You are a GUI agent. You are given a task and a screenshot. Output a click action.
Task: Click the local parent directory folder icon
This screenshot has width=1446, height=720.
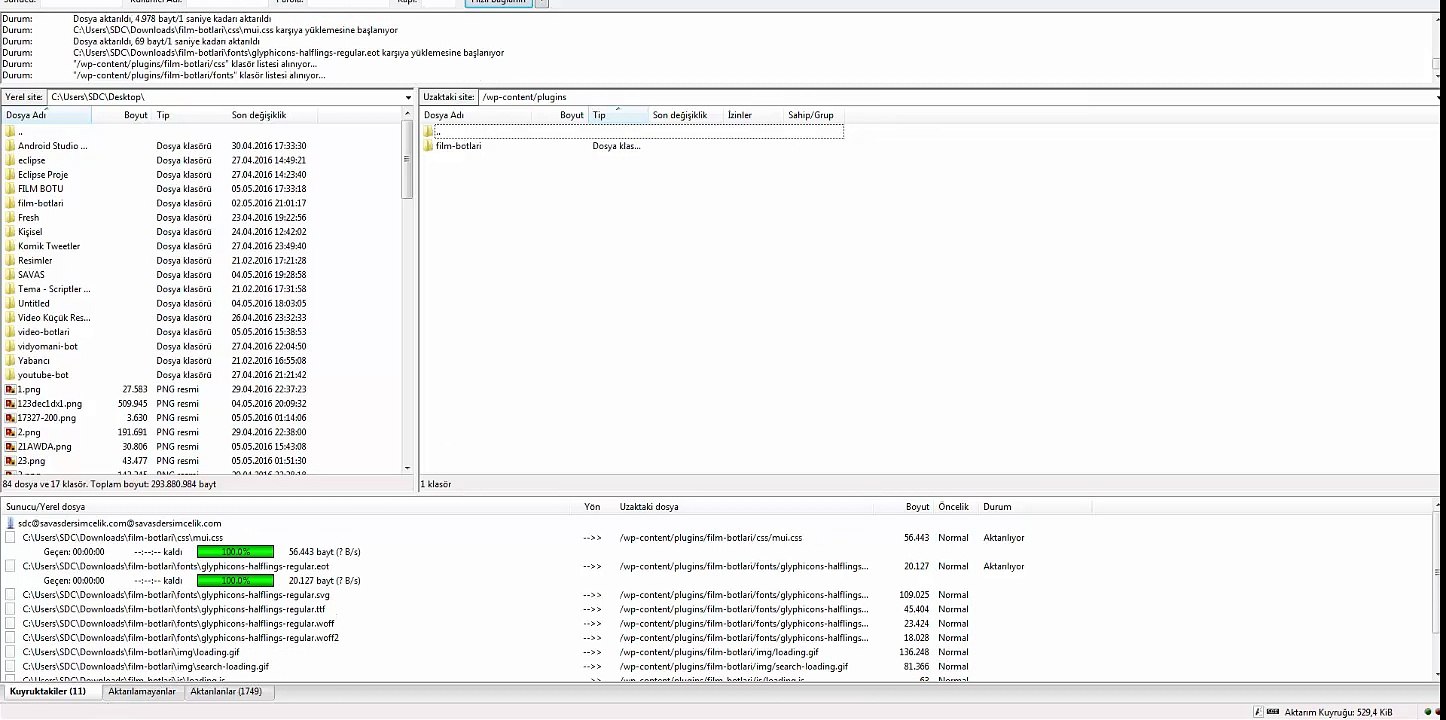coord(10,131)
